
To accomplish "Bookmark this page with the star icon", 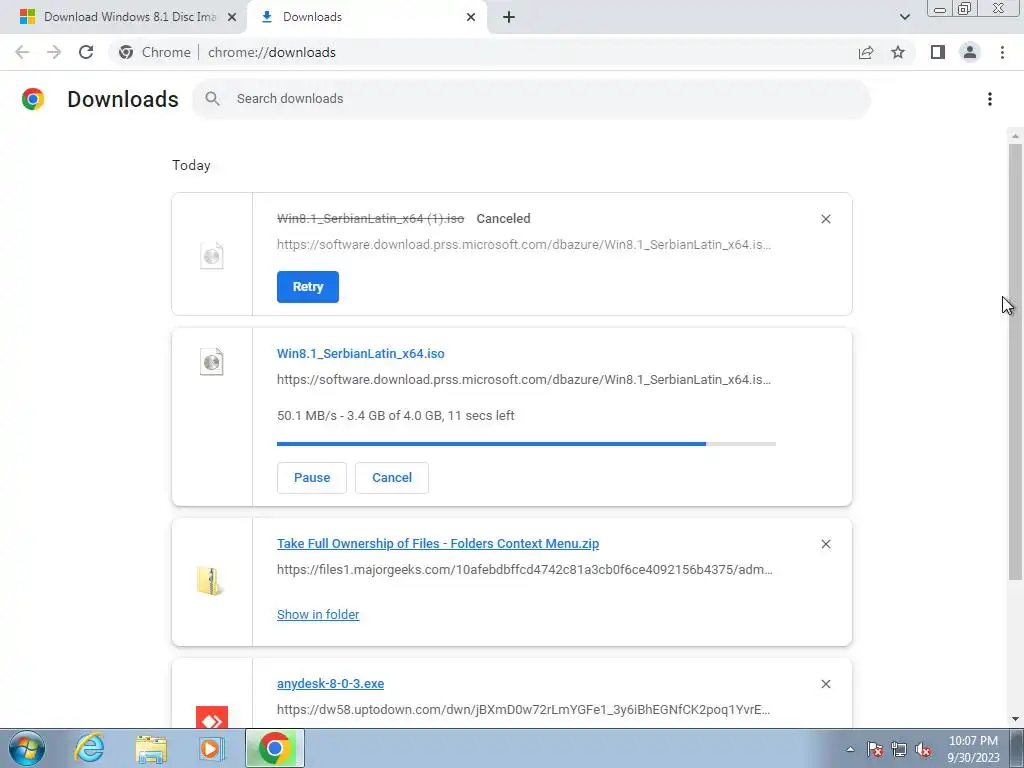I will coord(898,52).
